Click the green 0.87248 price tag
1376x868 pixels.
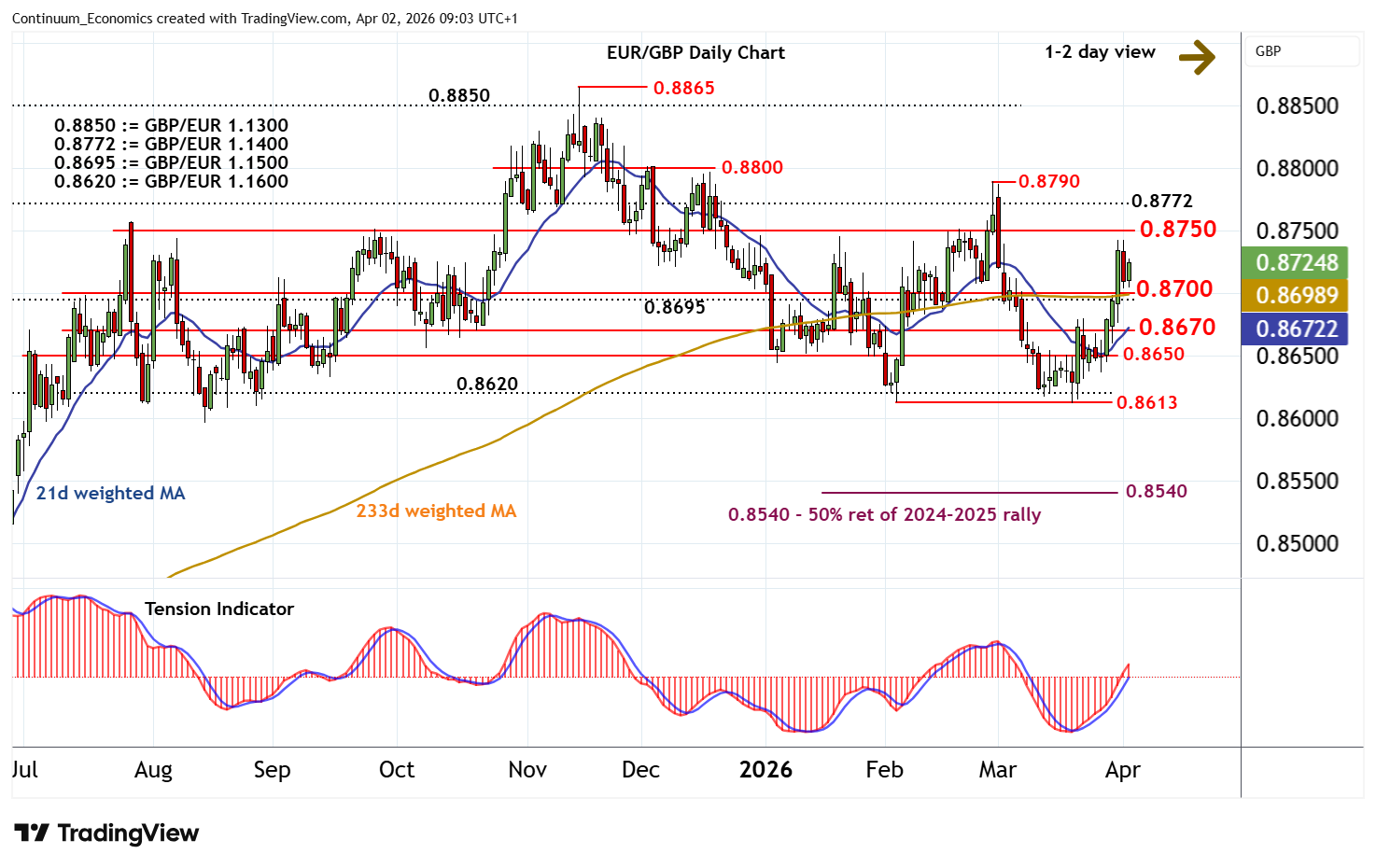click(1297, 262)
